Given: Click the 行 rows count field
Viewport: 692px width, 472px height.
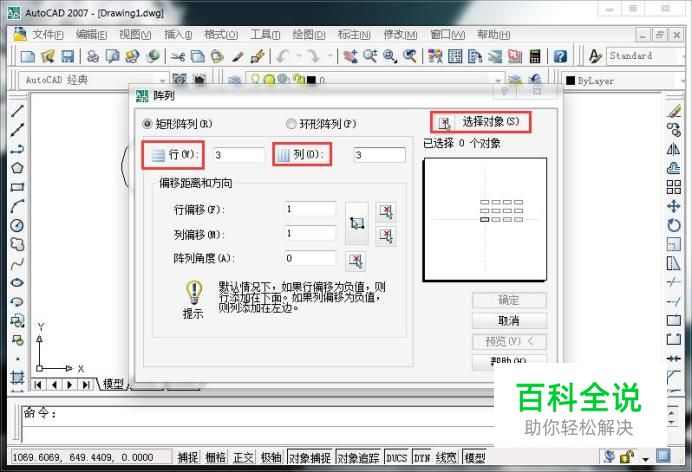Looking at the screenshot, I should (x=239, y=155).
